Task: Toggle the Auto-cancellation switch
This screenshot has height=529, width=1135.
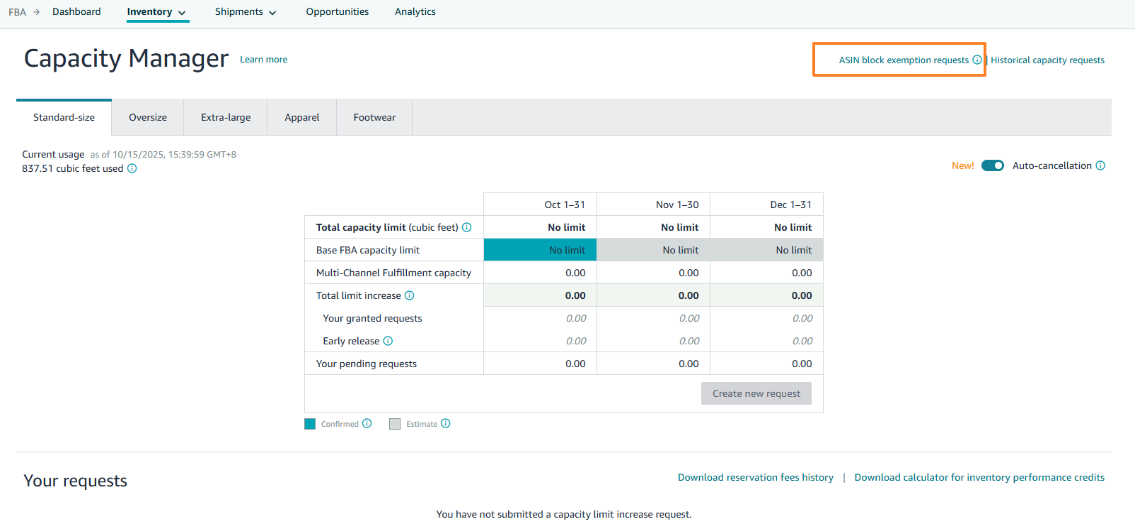Action: (x=992, y=166)
